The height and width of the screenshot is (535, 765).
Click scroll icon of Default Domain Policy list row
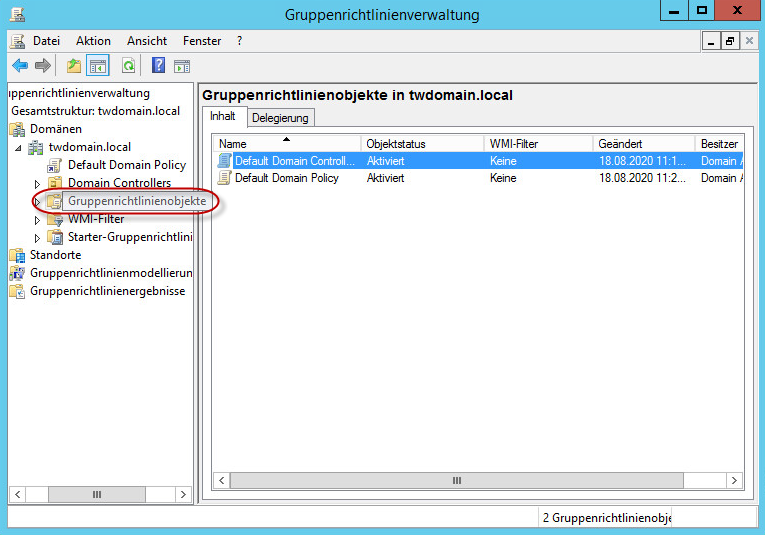(x=224, y=178)
